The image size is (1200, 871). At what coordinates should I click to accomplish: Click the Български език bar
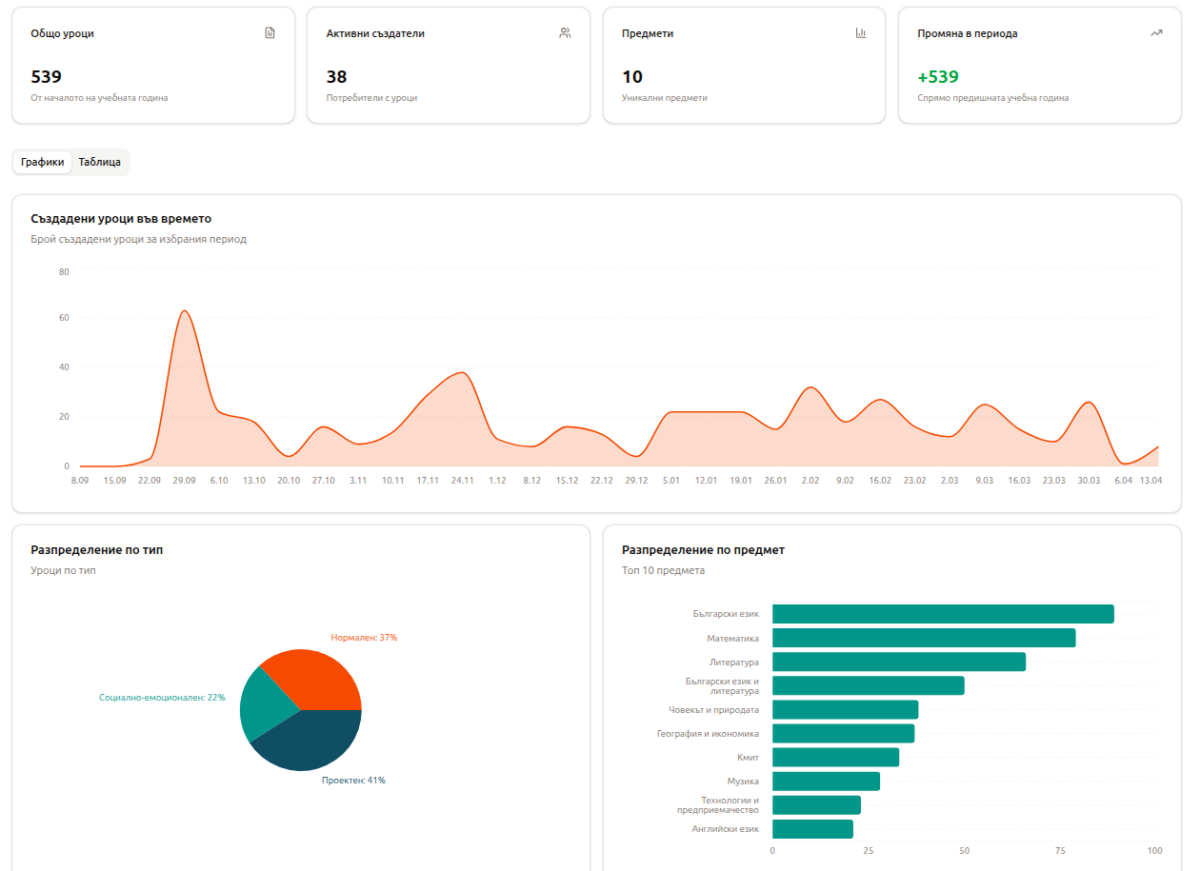[x=942, y=614]
